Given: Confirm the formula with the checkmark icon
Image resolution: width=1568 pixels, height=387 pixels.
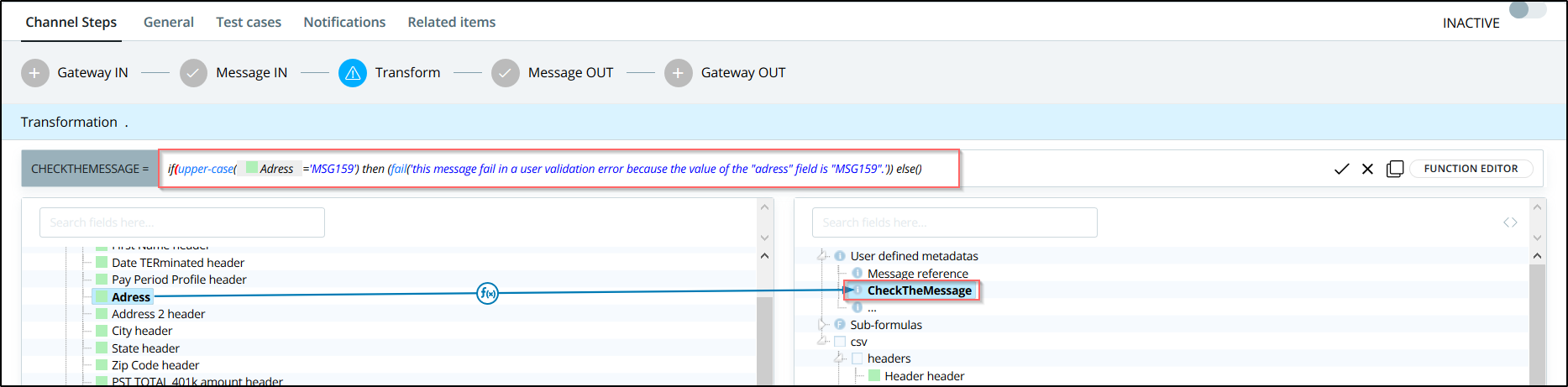Looking at the screenshot, I should tap(1341, 169).
